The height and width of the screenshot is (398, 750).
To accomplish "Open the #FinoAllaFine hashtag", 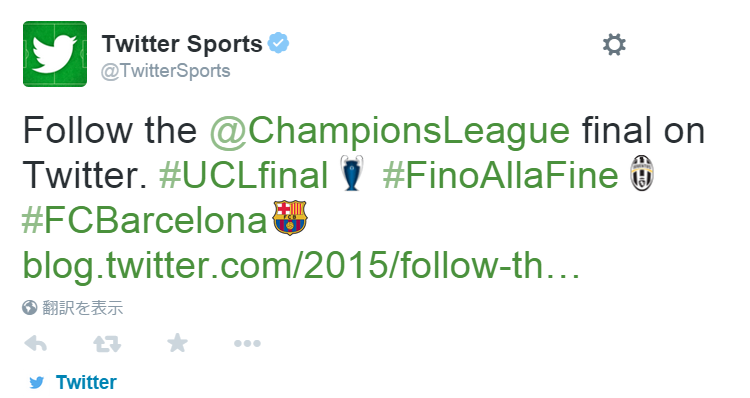I will click(x=500, y=175).
